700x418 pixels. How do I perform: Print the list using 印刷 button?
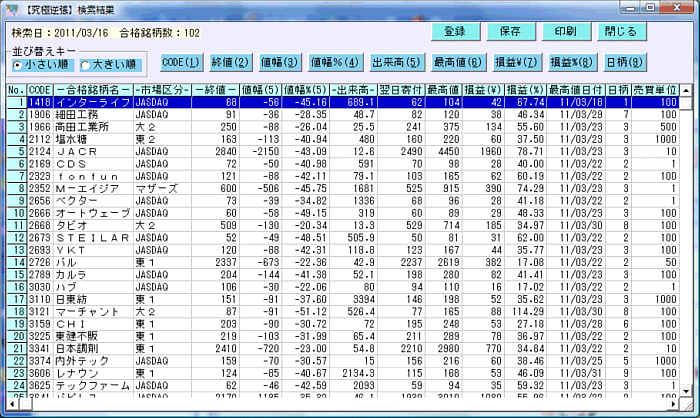[x=565, y=31]
